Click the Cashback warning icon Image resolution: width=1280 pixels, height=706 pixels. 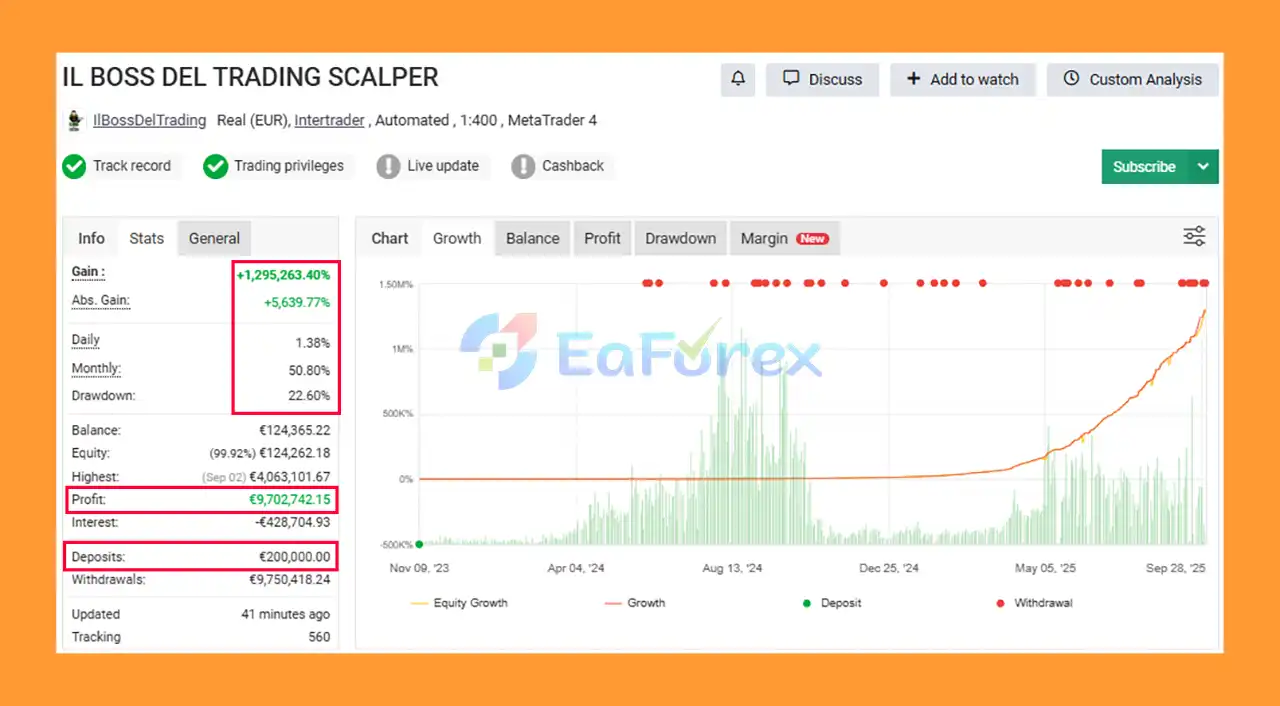(x=523, y=167)
